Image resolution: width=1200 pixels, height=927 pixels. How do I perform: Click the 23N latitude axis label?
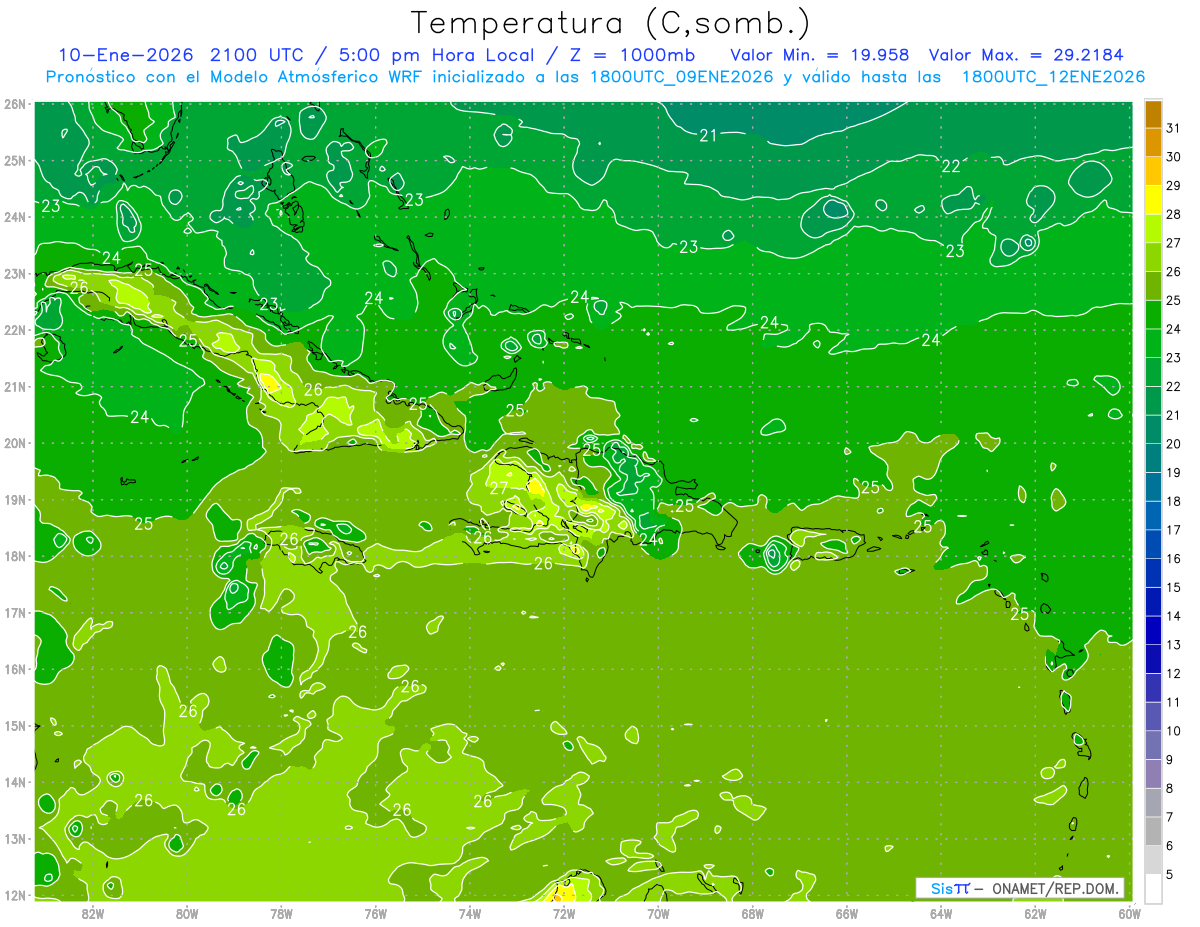(17, 274)
